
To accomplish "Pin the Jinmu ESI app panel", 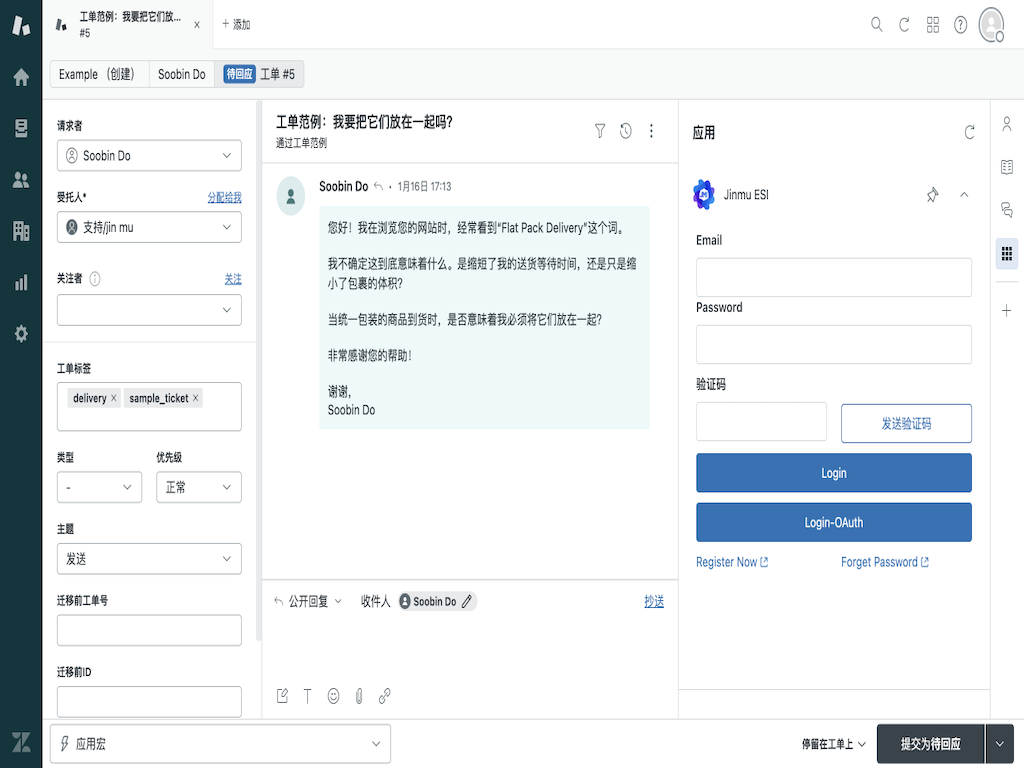I will 932,196.
